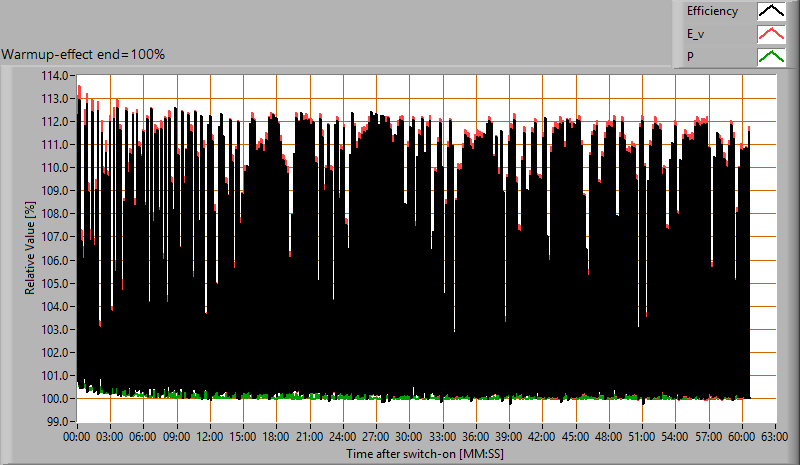The image size is (800, 465).
Task: Click the 114.0 maximum Y-axis value
Action: tap(54, 75)
